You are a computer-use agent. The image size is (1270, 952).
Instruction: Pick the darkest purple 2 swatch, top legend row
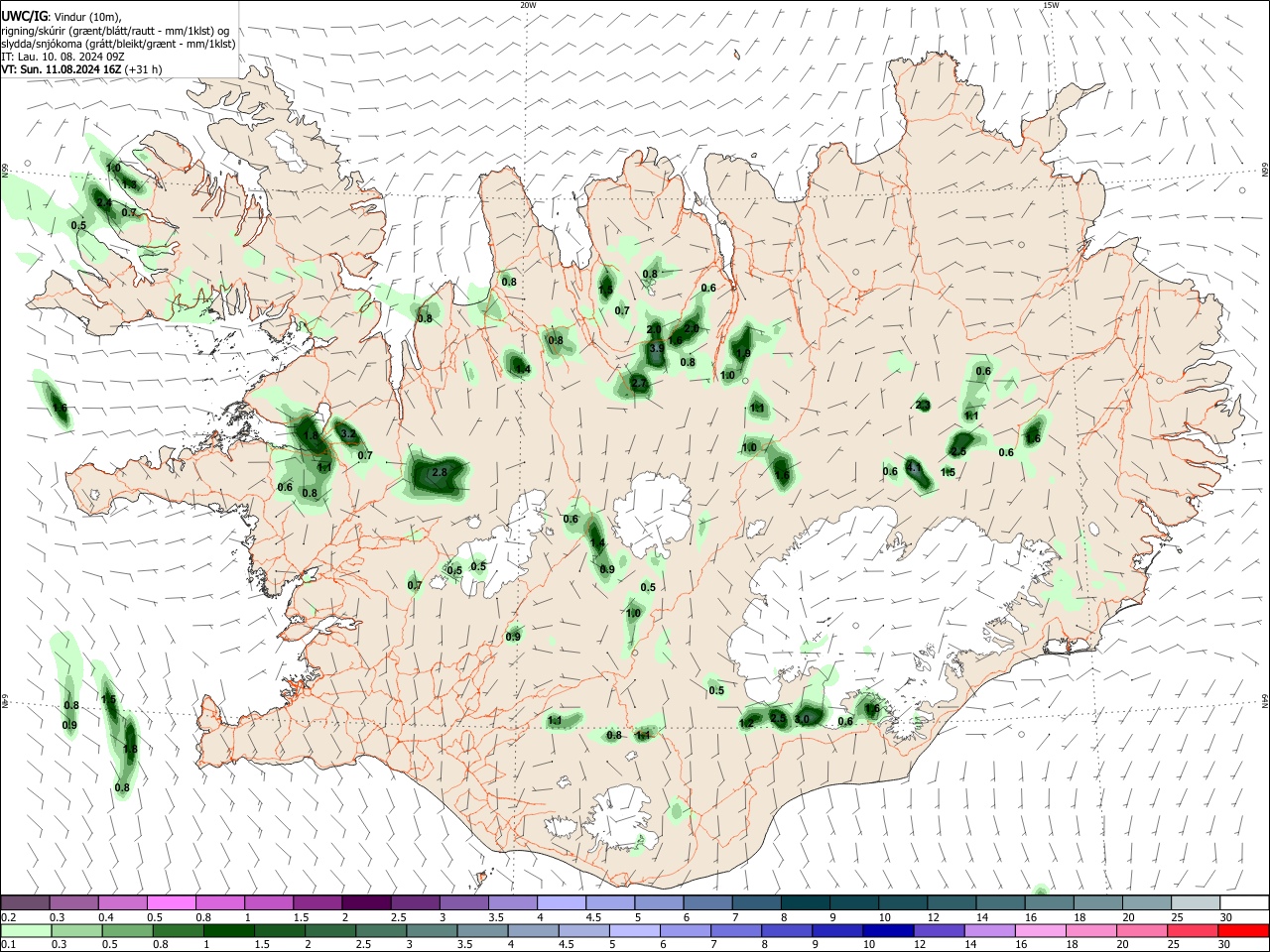coord(366,903)
